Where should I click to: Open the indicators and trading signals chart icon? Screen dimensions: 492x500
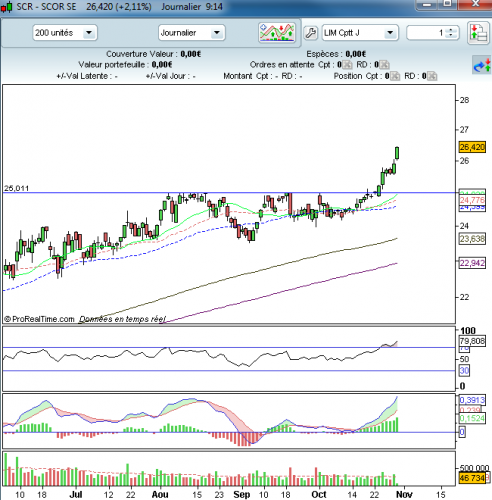click(277, 32)
